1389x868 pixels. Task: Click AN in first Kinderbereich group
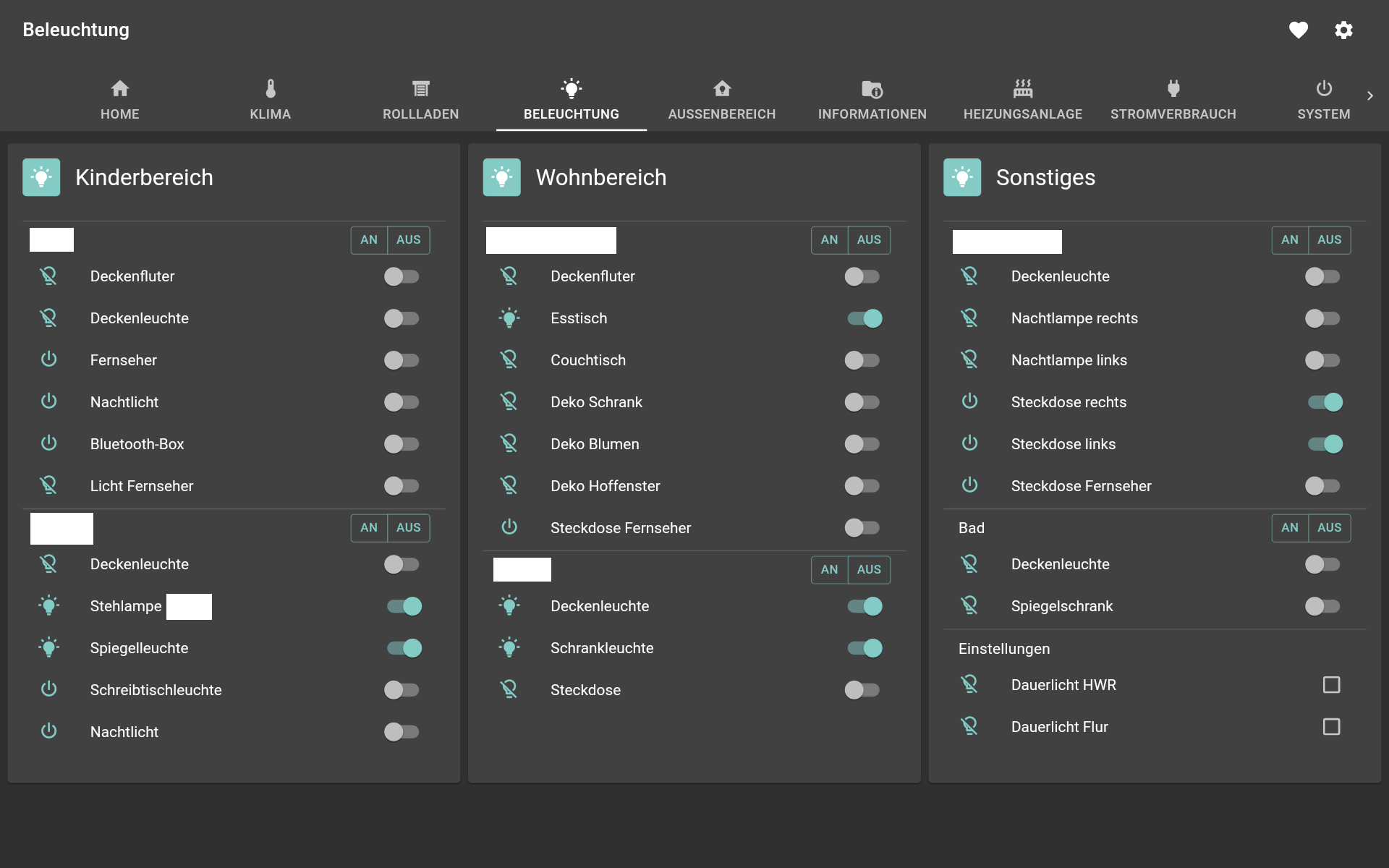(x=369, y=240)
